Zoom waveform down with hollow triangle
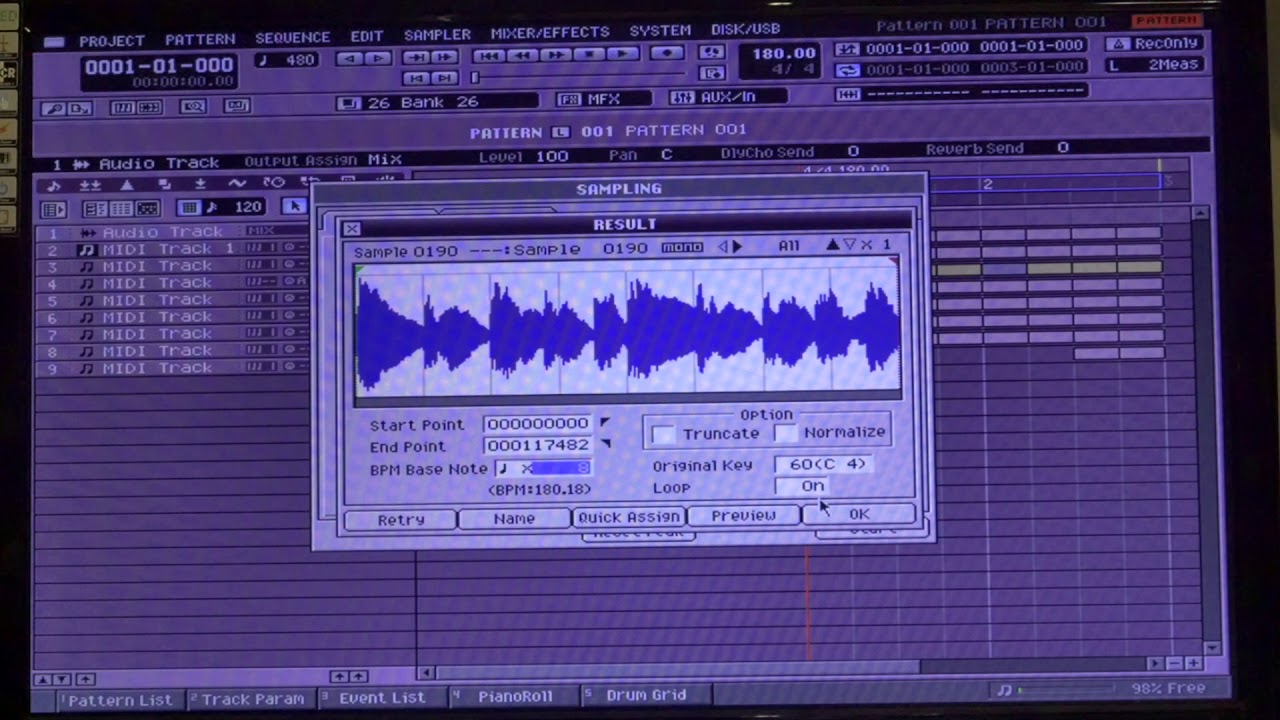 tap(849, 245)
